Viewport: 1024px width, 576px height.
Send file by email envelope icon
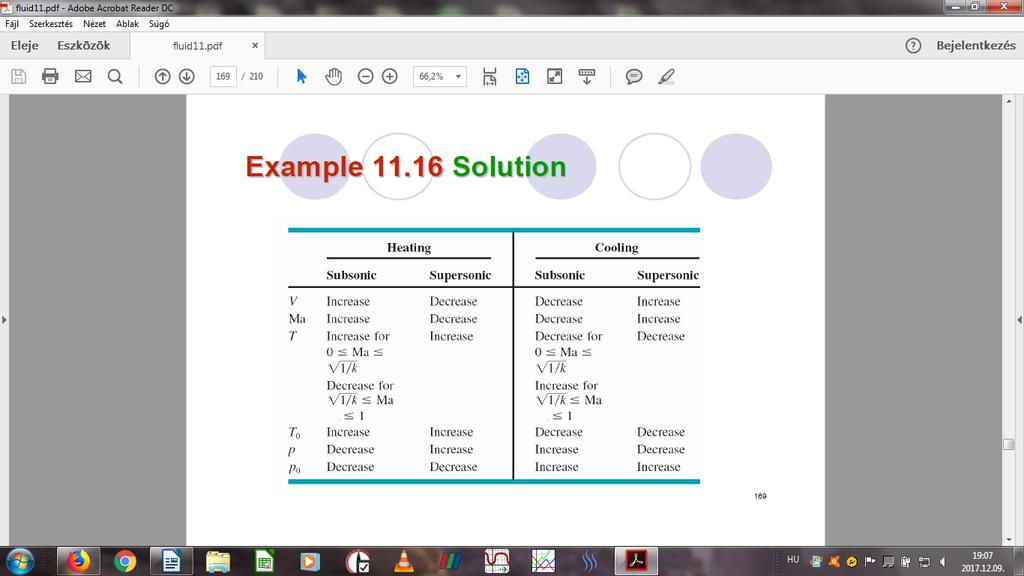click(83, 76)
